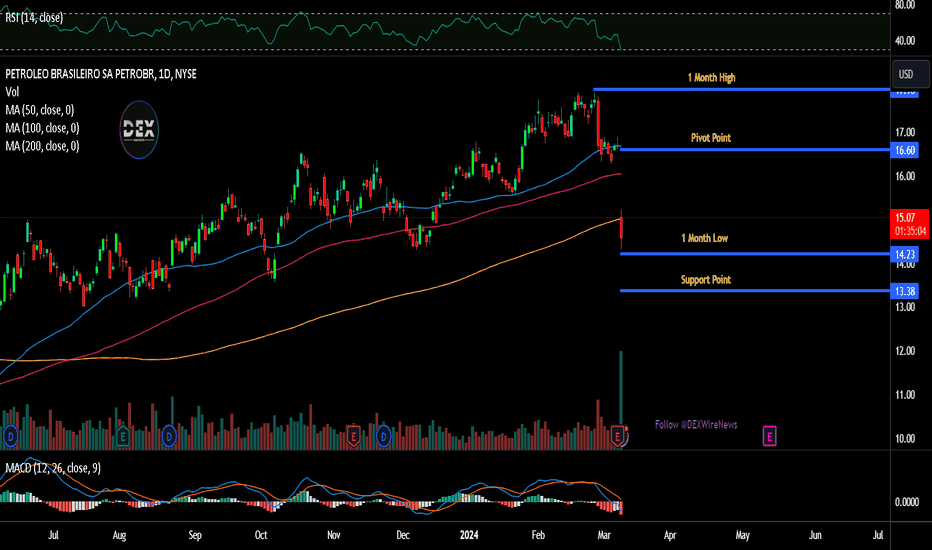The height and width of the screenshot is (550, 932).
Task: Click the 13.38 support price tag
Action: point(904,291)
